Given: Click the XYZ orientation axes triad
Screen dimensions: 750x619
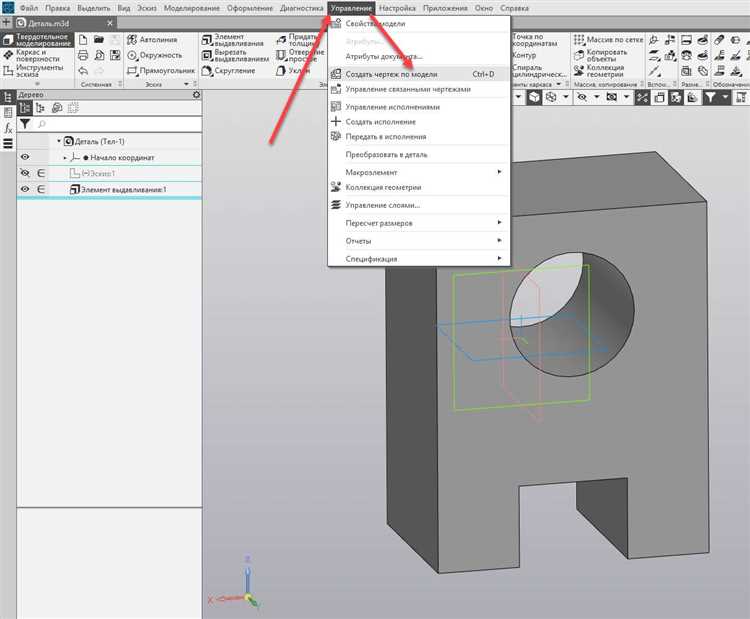Looking at the screenshot, I should [236, 584].
